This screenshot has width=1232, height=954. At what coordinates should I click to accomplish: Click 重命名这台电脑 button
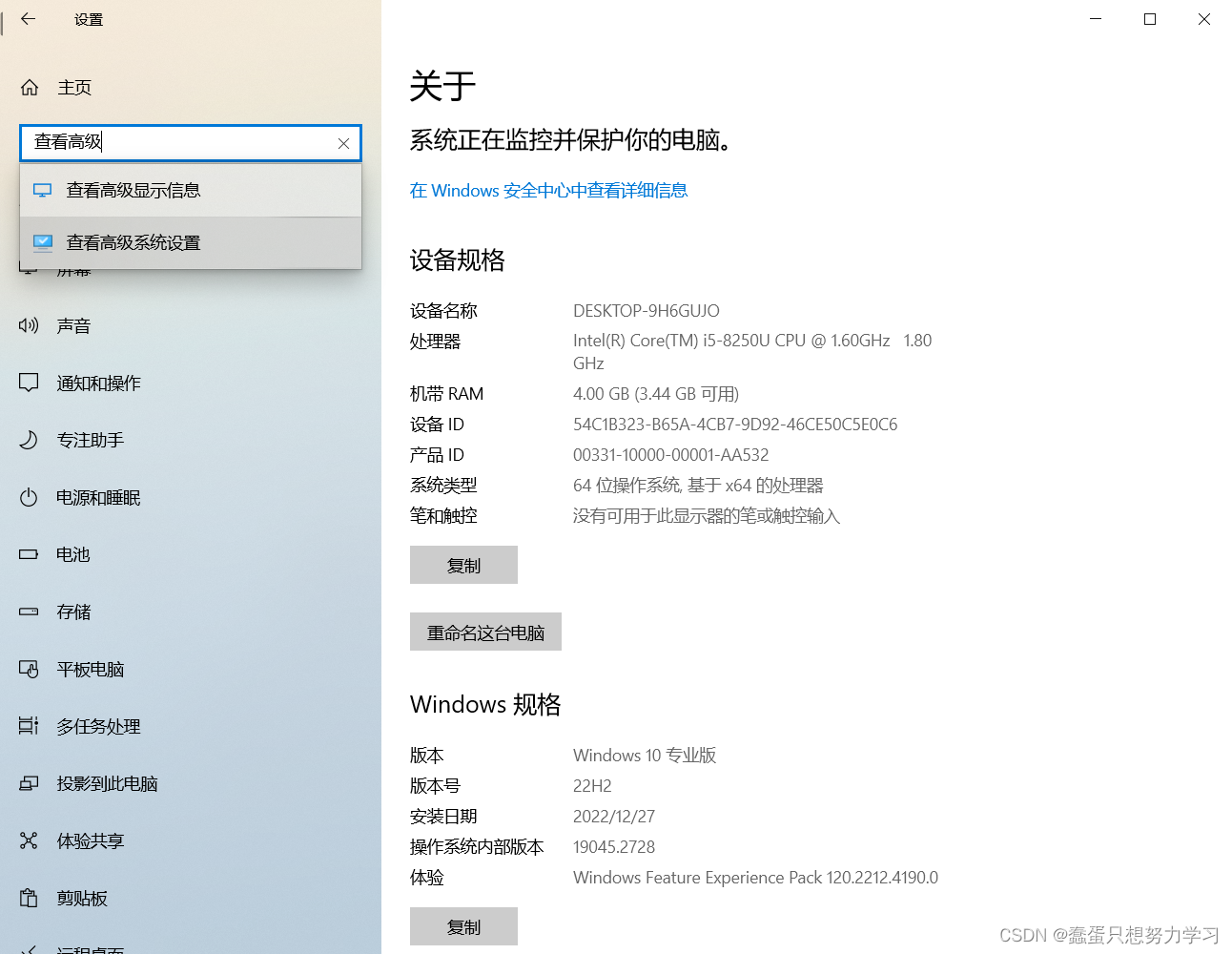click(485, 632)
